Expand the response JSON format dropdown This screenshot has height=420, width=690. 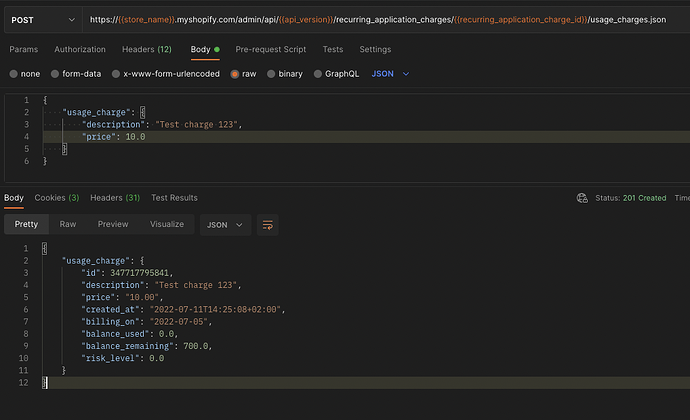(225, 225)
